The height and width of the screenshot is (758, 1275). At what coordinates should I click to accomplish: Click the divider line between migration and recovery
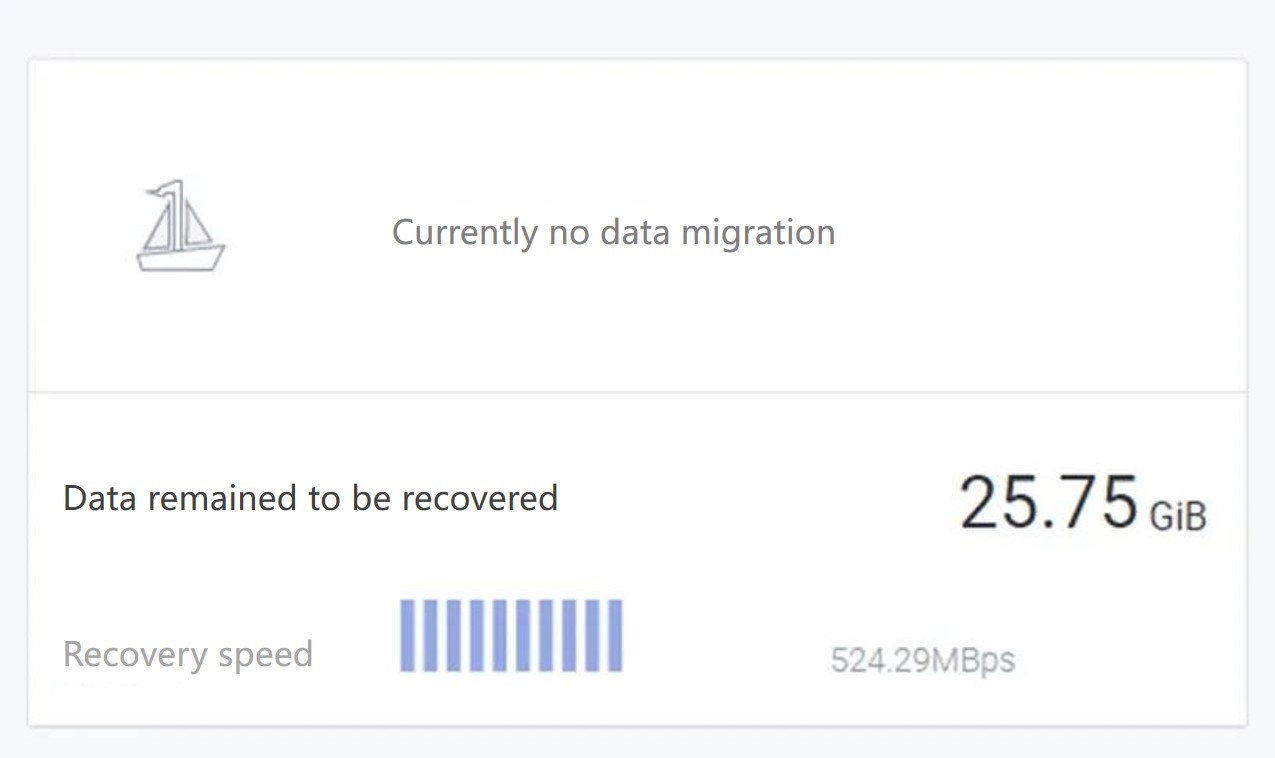(637, 392)
